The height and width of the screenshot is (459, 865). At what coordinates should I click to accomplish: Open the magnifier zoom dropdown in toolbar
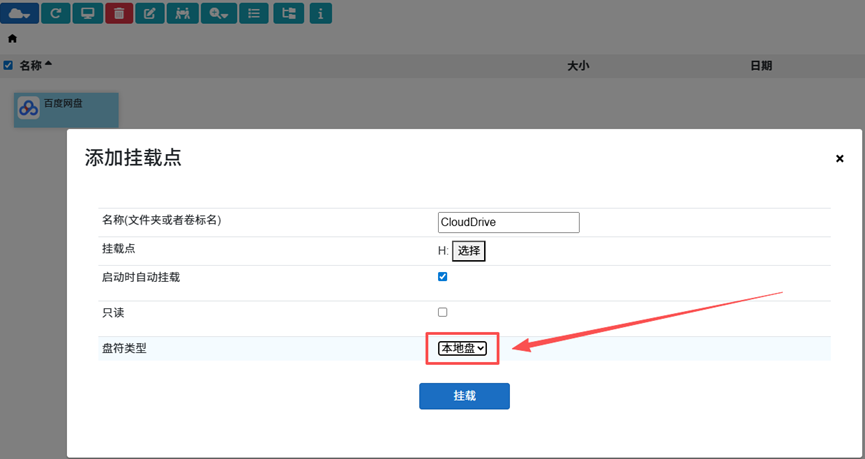[219, 13]
